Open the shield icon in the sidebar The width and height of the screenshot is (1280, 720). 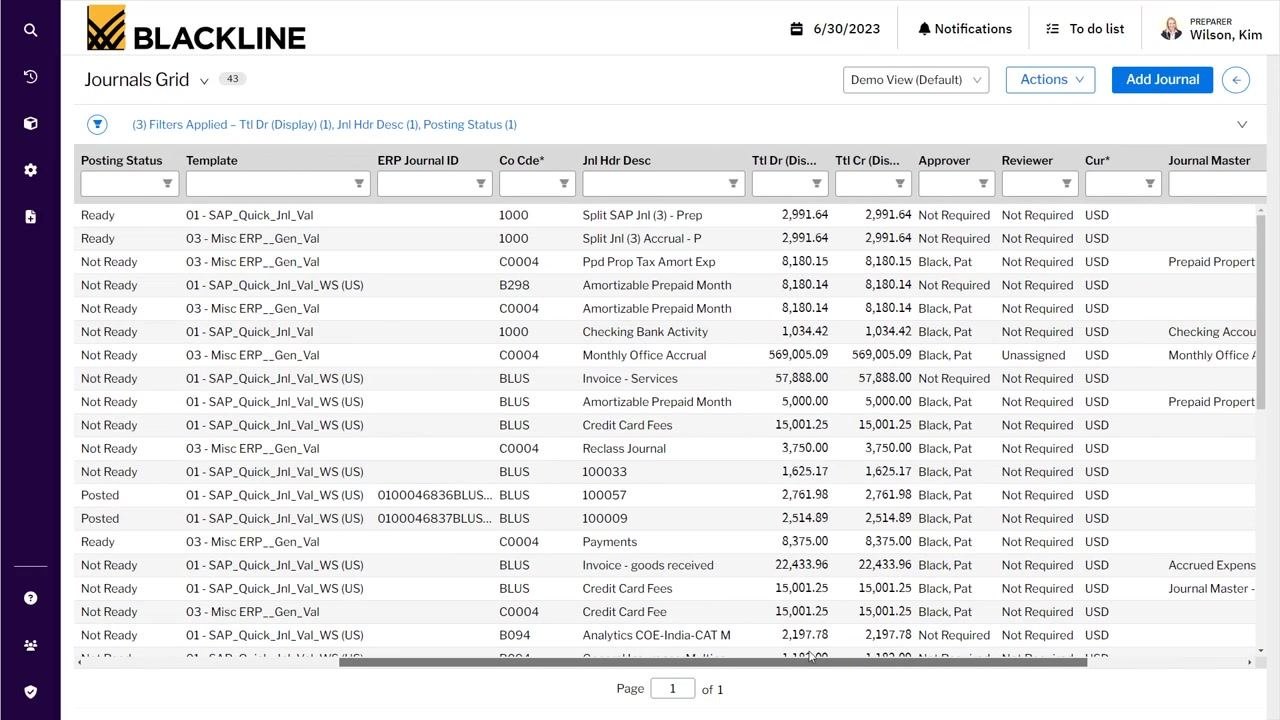click(x=30, y=691)
